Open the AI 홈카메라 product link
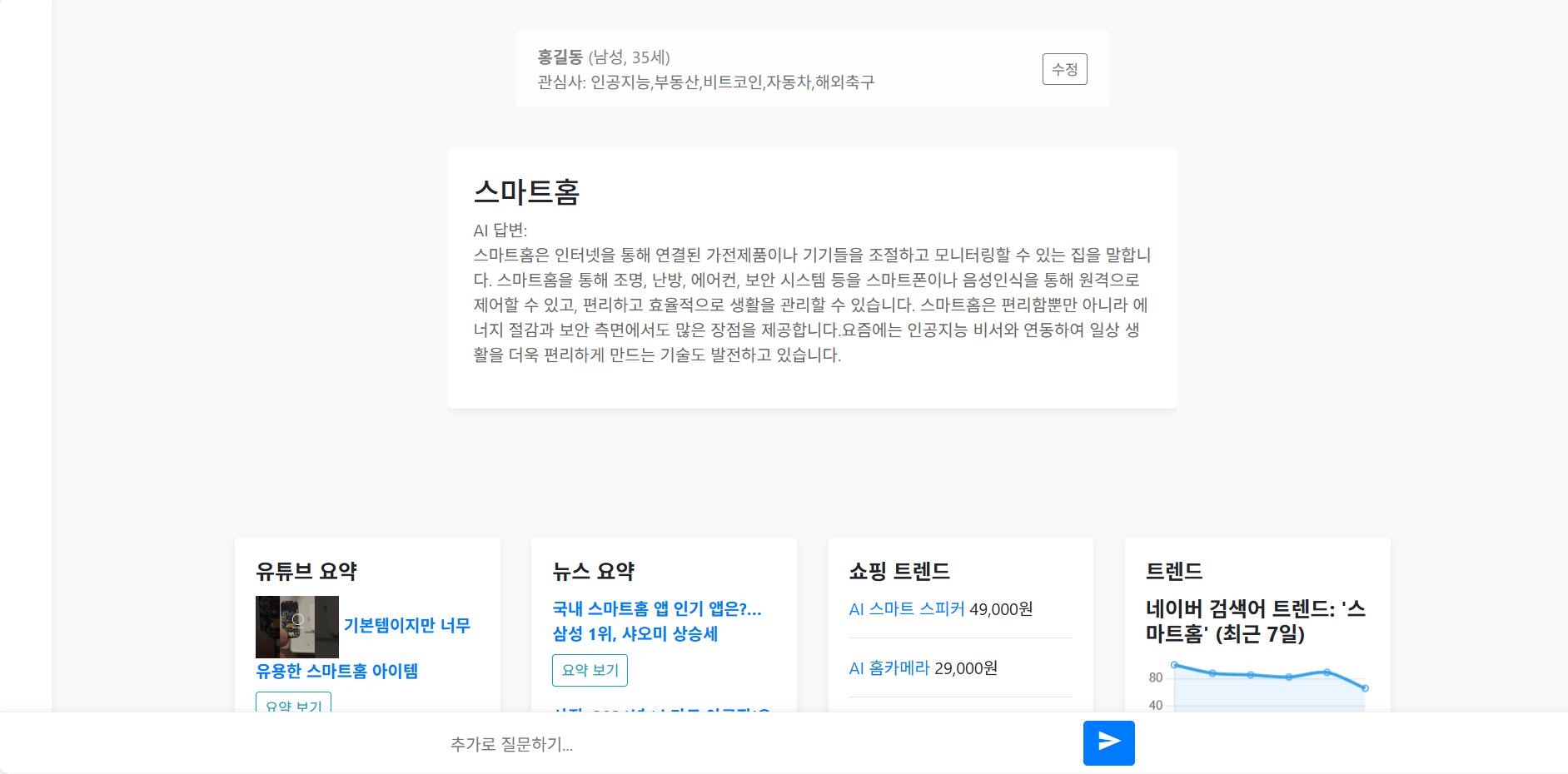Viewport: 1568px width, 774px height. [889, 668]
